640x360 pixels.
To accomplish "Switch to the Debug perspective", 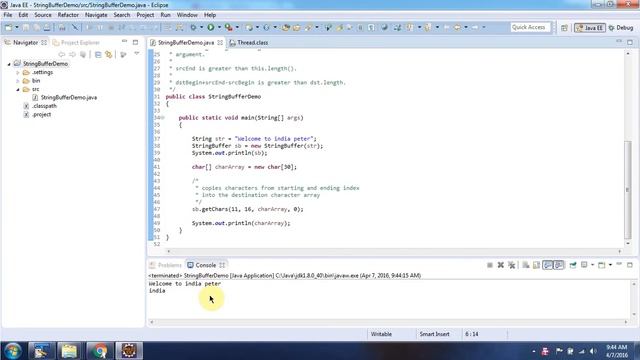I will [621, 28].
